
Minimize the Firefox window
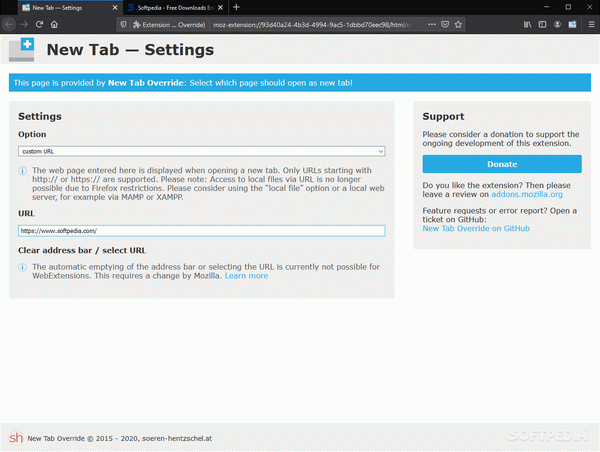[x=546, y=7]
